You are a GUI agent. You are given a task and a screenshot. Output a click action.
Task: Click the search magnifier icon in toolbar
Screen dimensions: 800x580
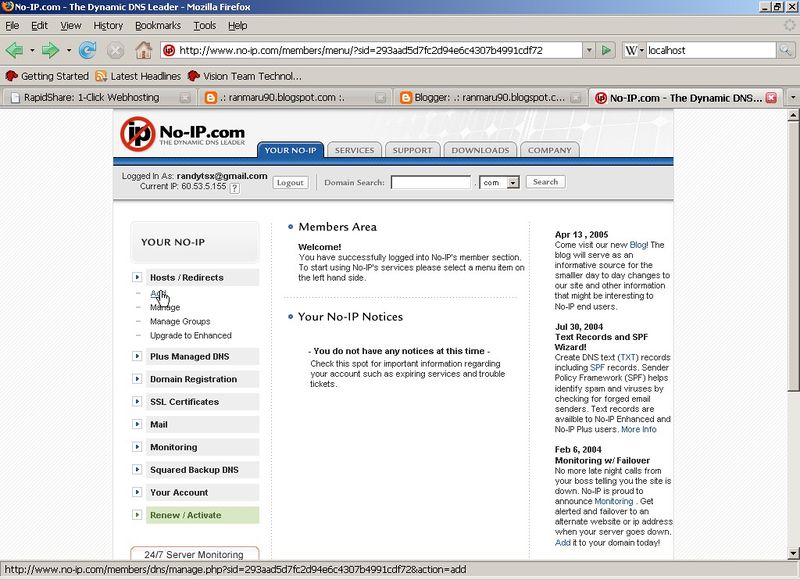pyautogui.click(x=785, y=50)
